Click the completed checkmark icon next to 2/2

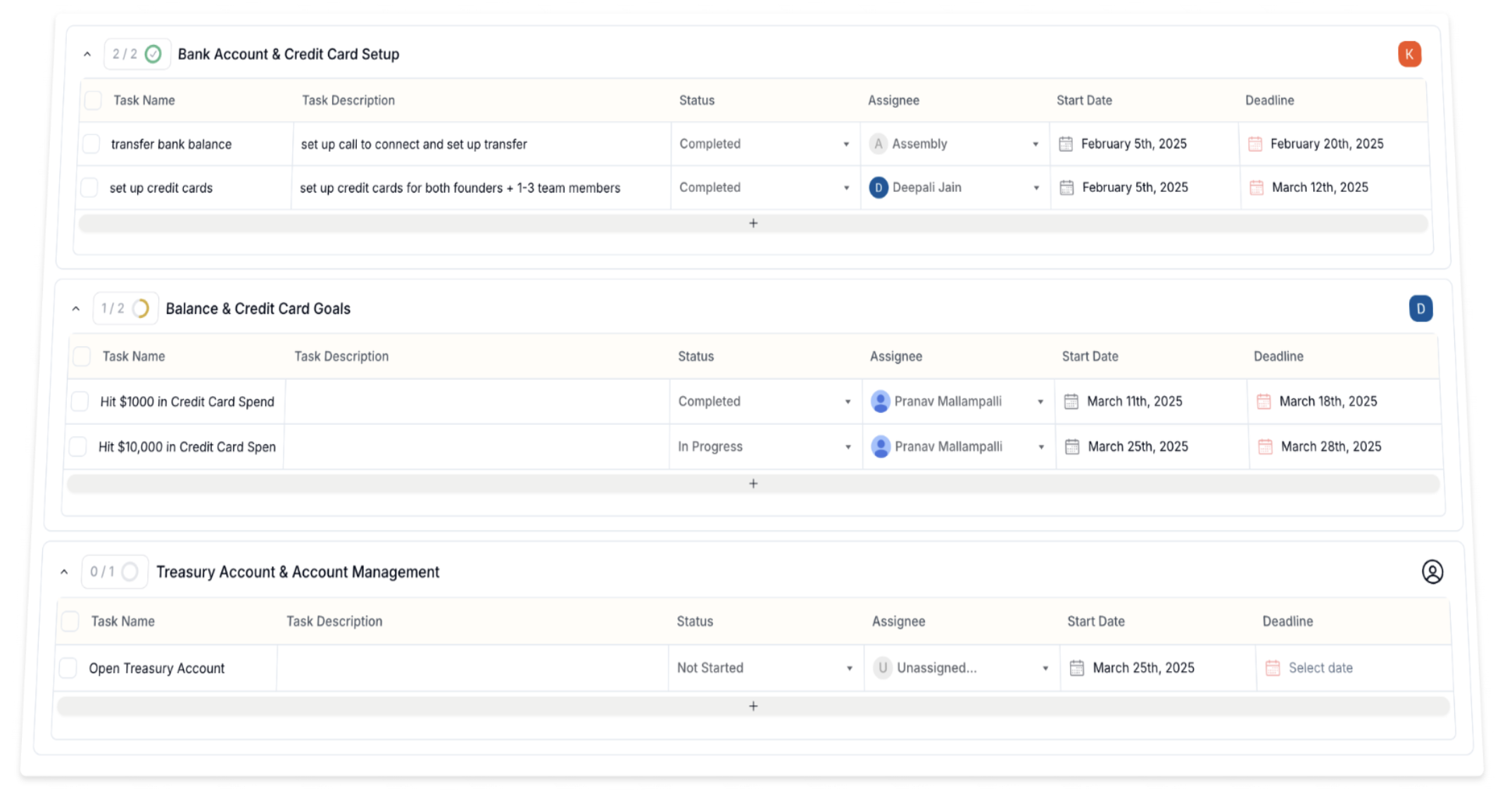[153, 54]
